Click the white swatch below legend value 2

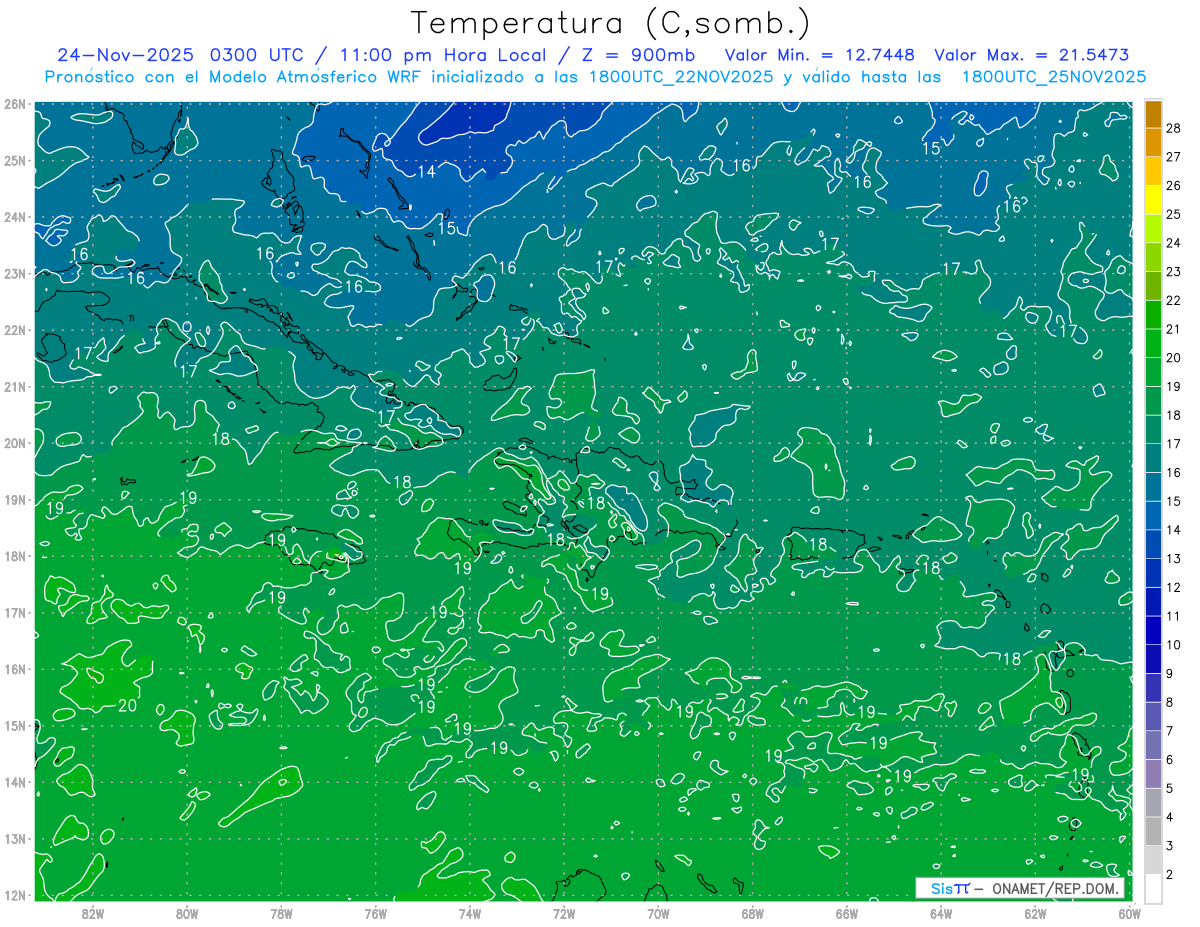pos(1153,888)
